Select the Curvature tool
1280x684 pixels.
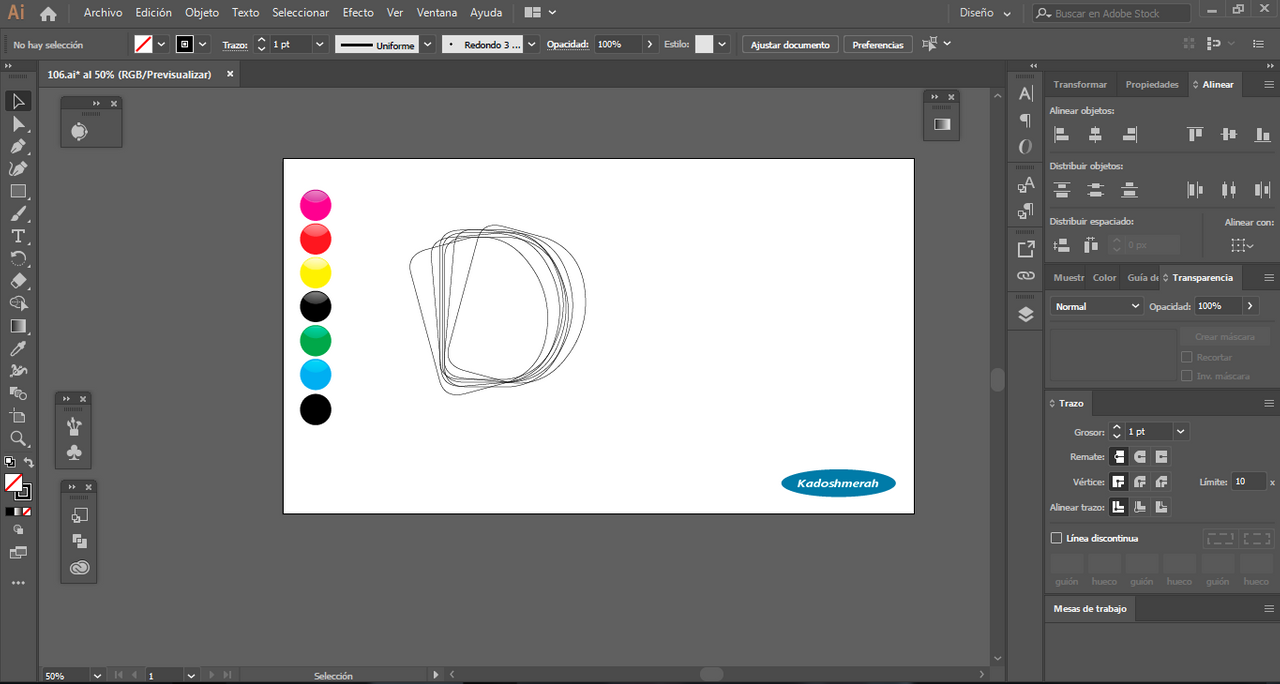[x=18, y=169]
